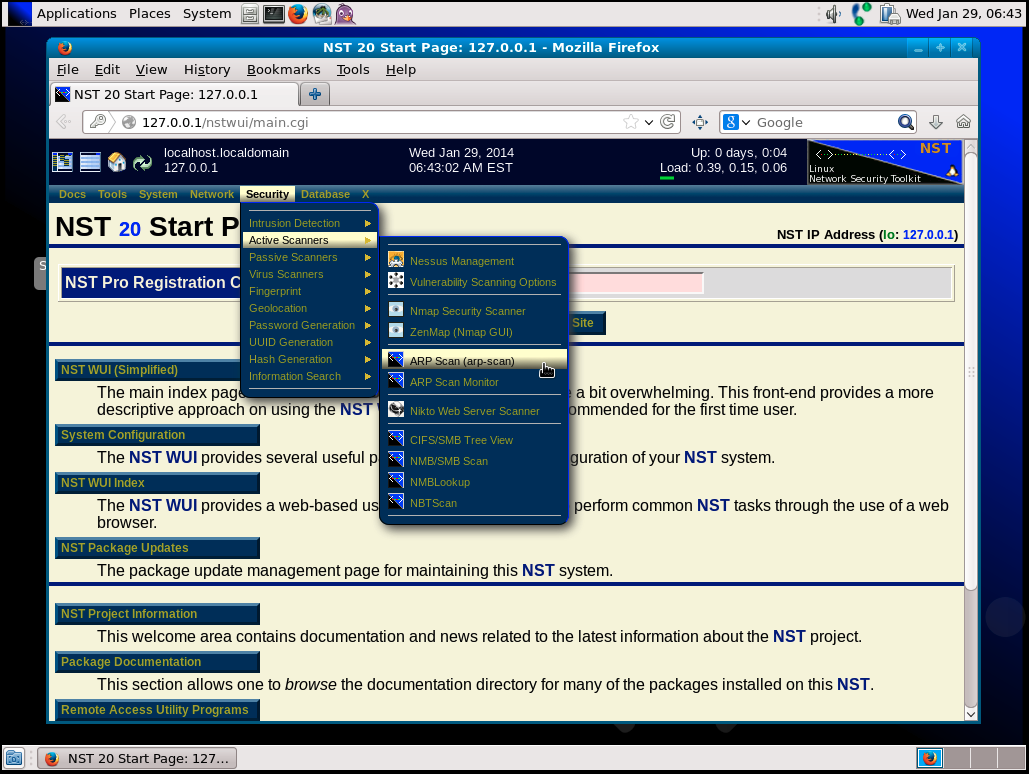Expand Information Search submenu

[310, 376]
